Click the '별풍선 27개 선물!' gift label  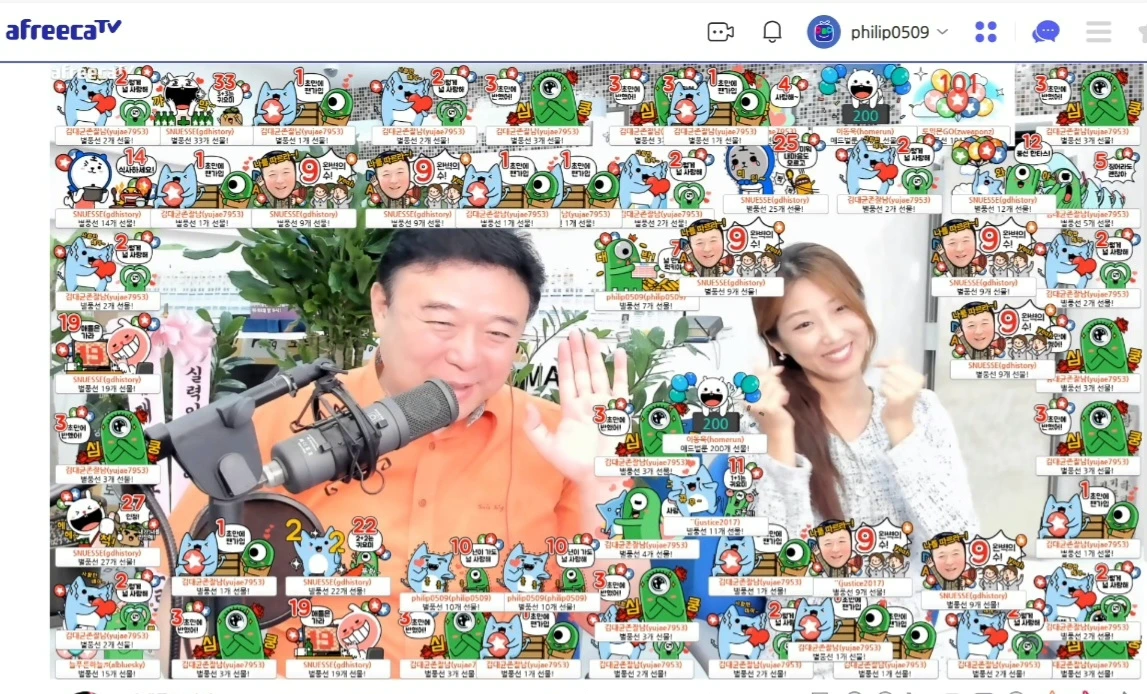108,562
